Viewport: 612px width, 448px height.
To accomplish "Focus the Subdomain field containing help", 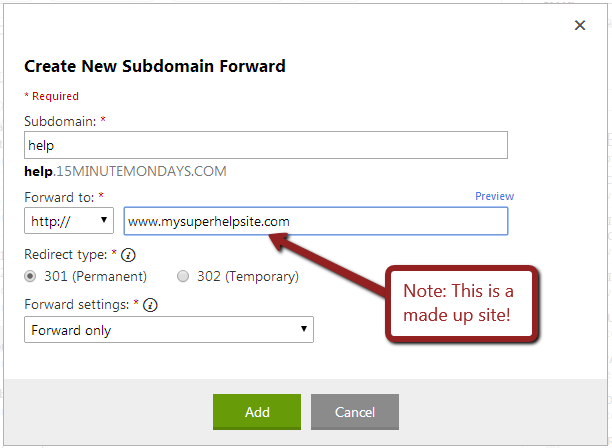I will [x=266, y=145].
